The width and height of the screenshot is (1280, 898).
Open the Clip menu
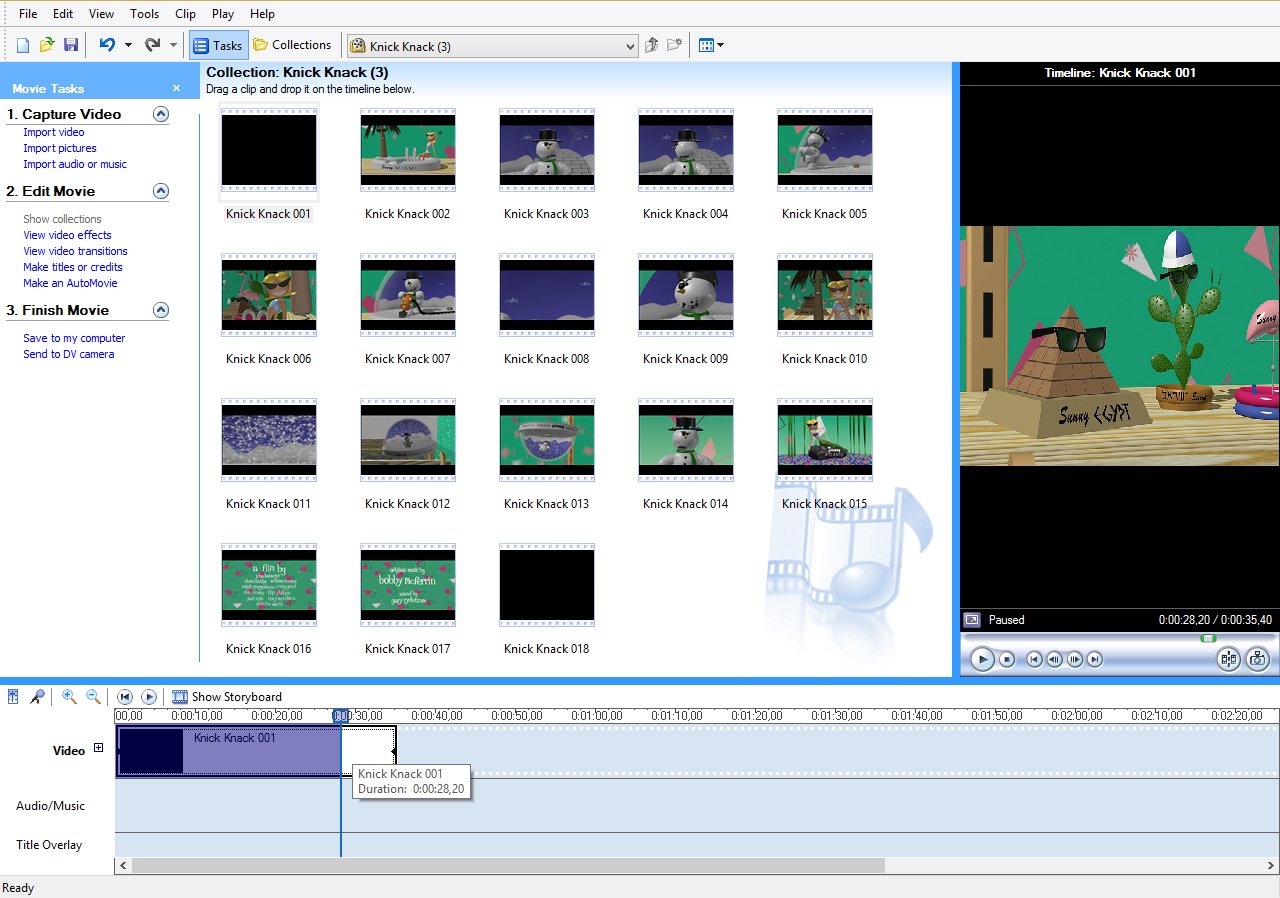tap(185, 14)
